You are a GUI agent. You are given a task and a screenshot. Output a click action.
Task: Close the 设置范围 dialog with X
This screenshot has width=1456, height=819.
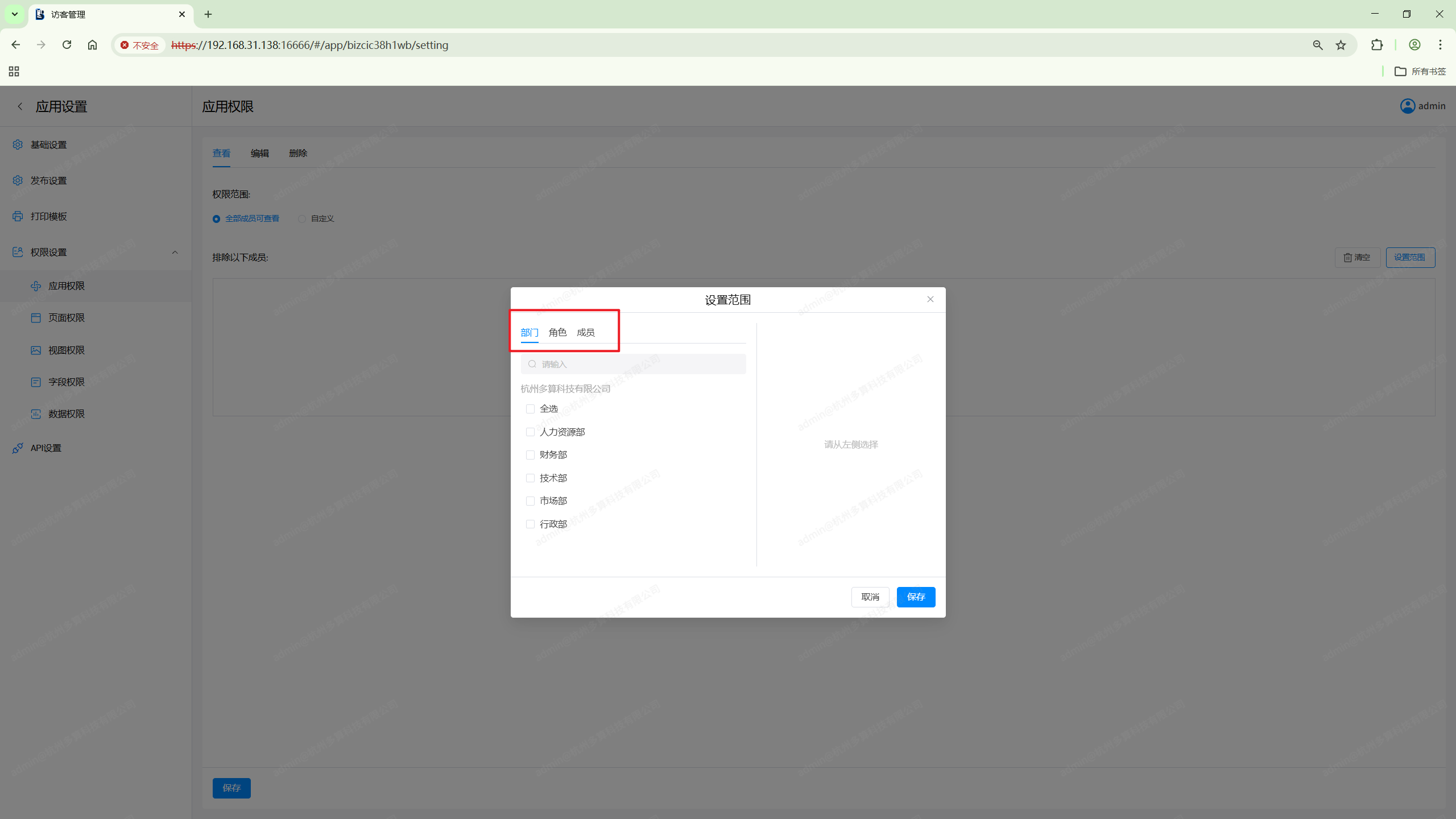[x=930, y=299]
